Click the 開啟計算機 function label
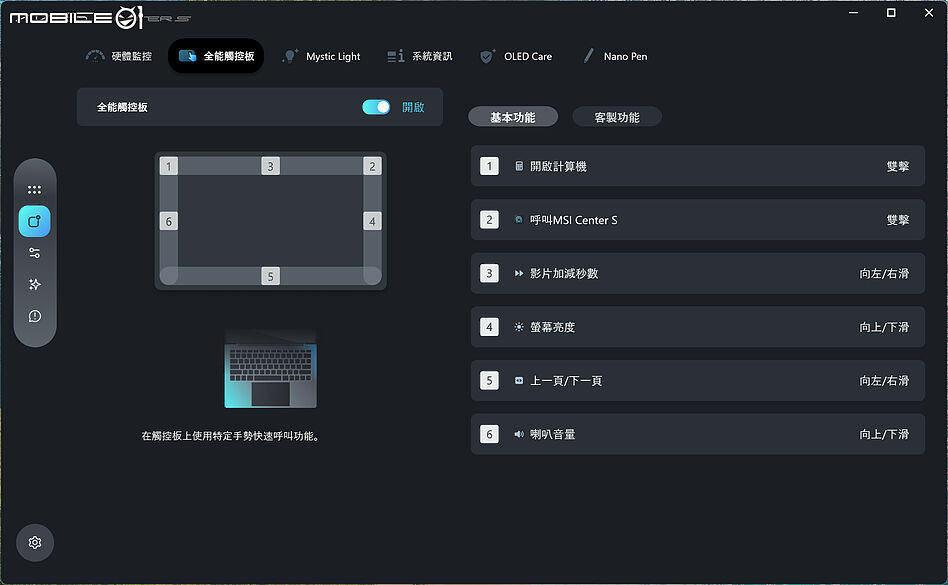Viewport: 948px width, 585px height. point(558,166)
